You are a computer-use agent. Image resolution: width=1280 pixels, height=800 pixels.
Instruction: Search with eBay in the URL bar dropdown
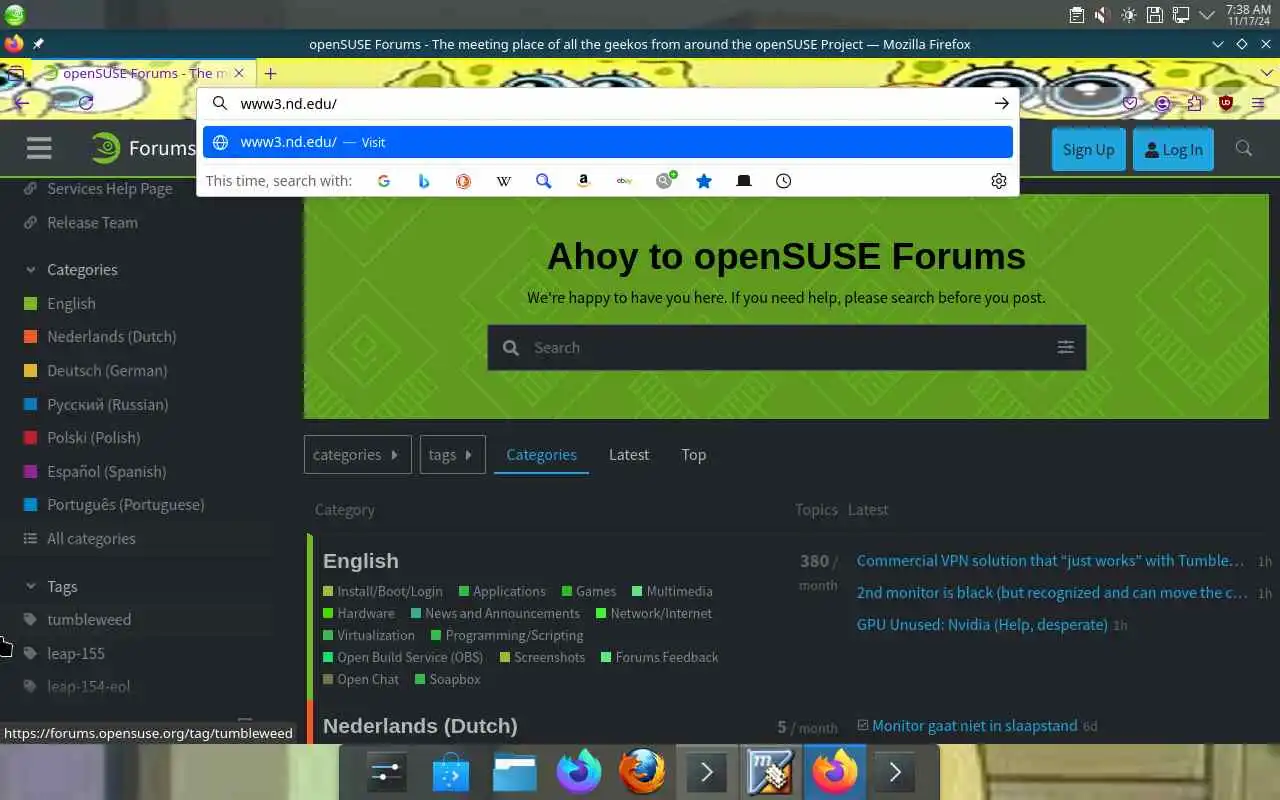tap(624, 181)
